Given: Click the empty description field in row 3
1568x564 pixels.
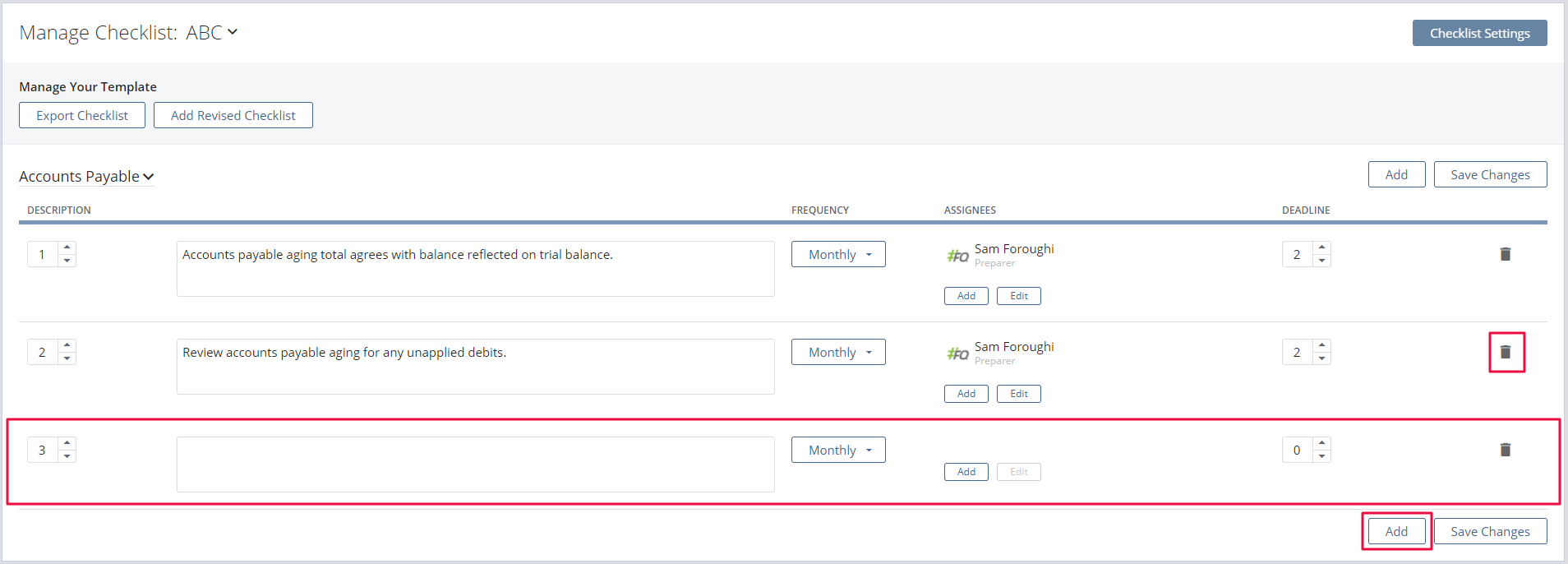Looking at the screenshot, I should 476,465.
